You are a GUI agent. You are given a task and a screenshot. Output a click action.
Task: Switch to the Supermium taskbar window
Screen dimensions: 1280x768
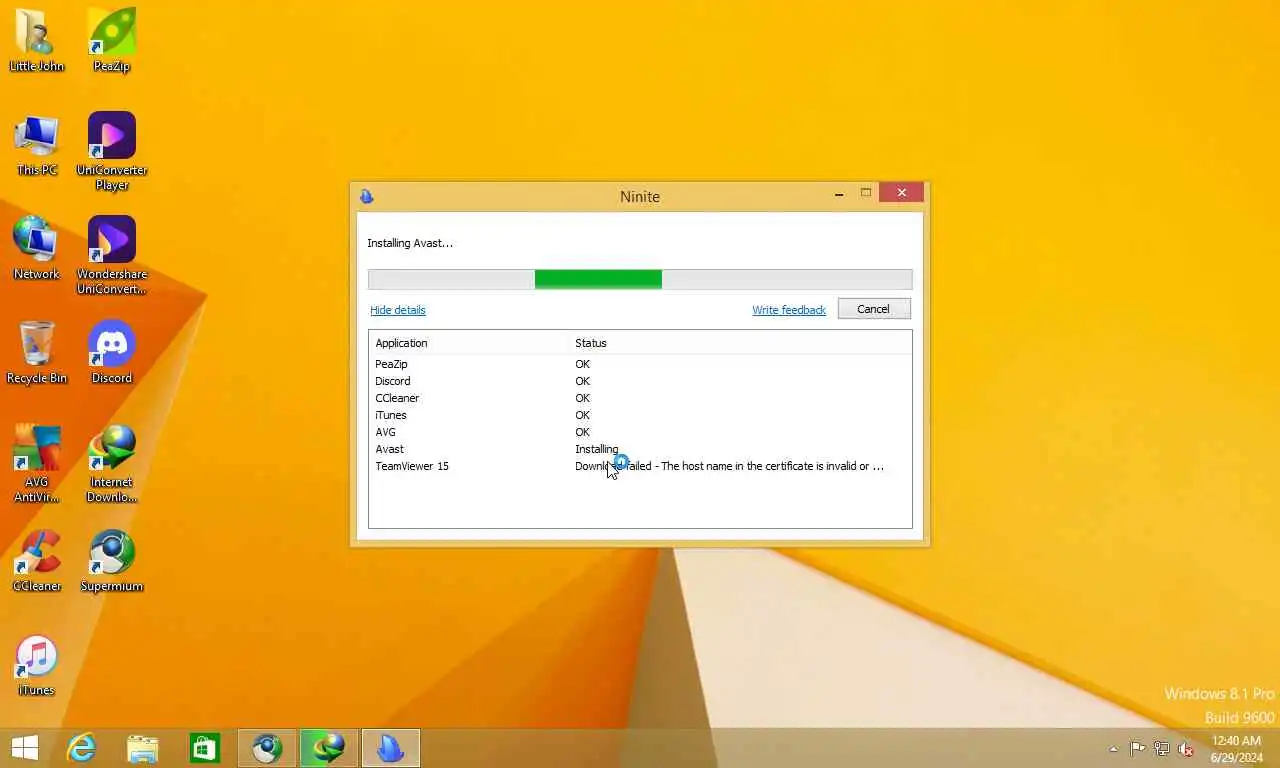267,747
